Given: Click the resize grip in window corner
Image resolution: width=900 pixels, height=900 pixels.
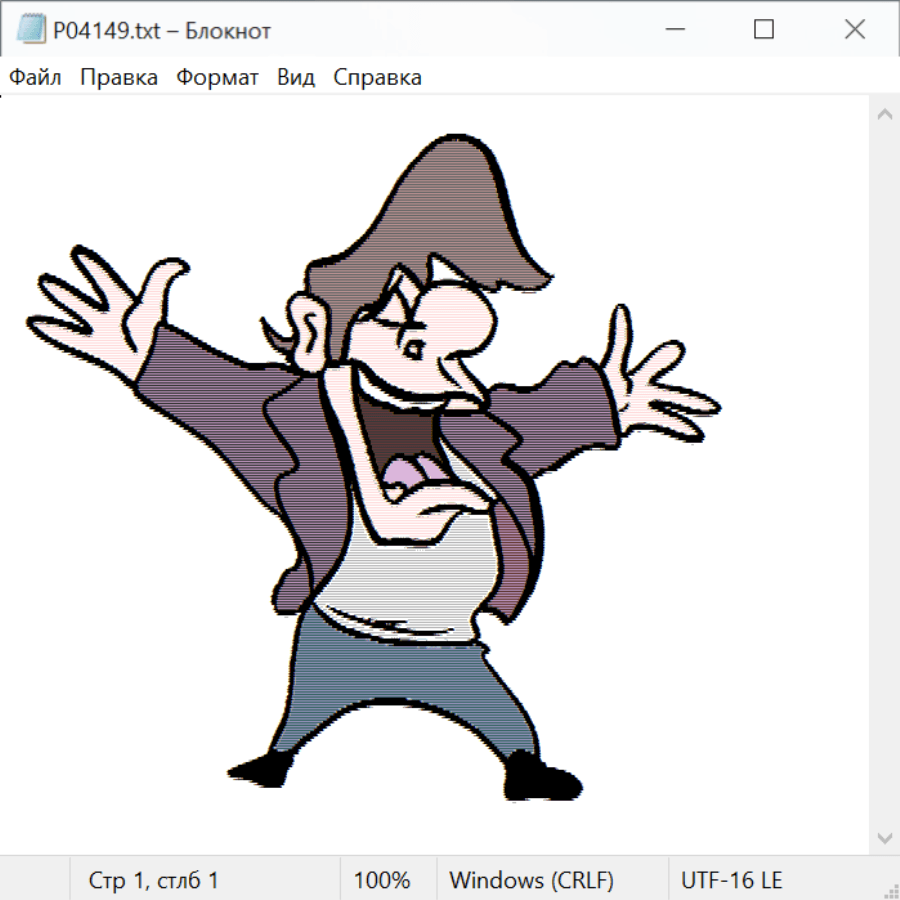Looking at the screenshot, I should [890, 890].
